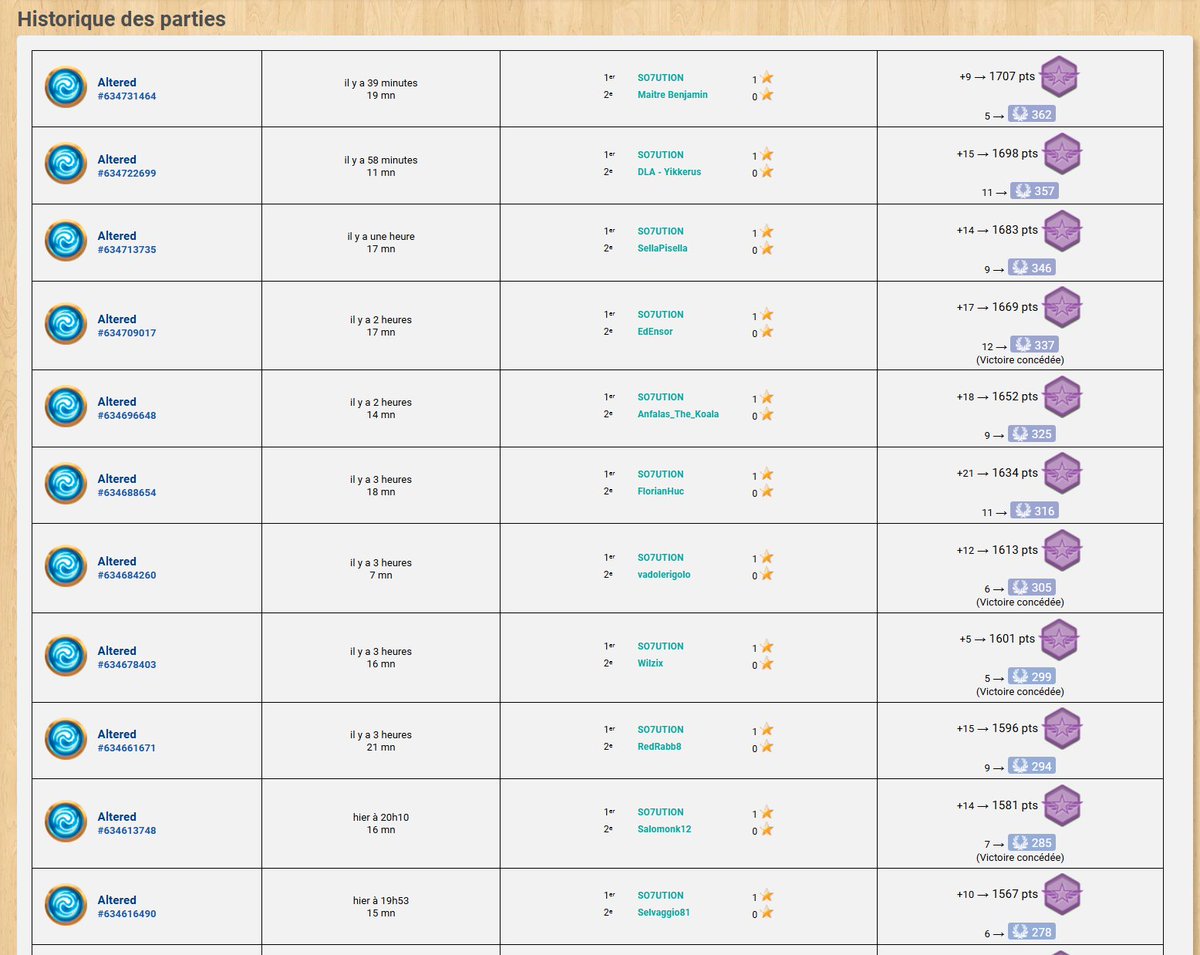Open table link #634661671
This screenshot has width=1200, height=955.
click(127, 748)
